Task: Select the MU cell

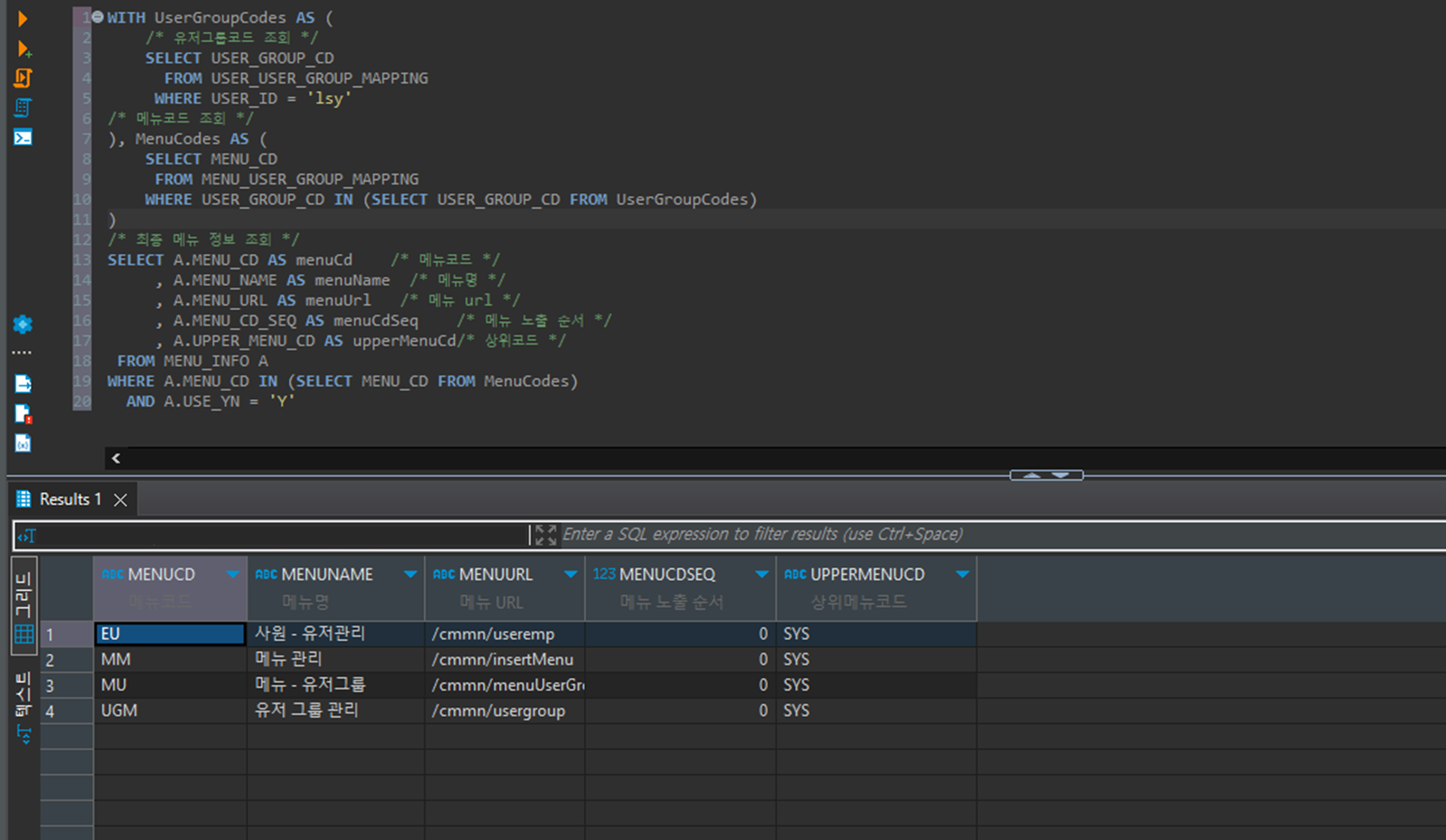Action: tap(171, 685)
